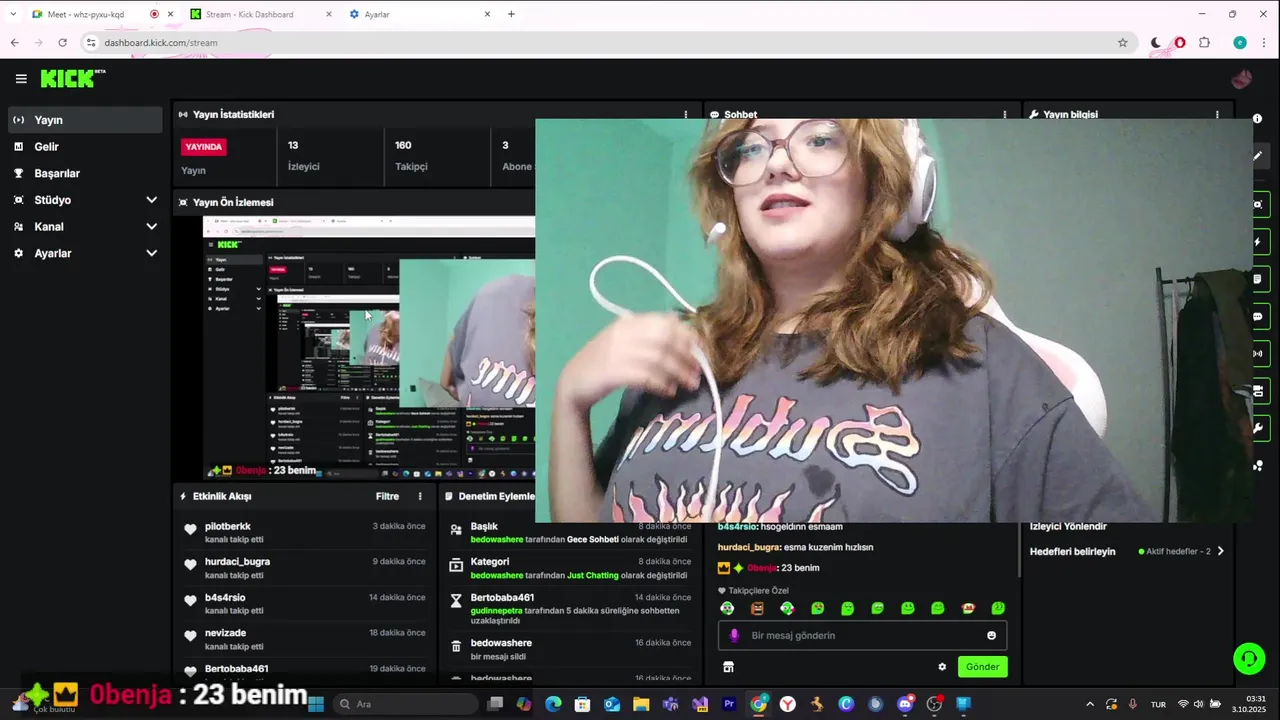Screen dimensions: 1280x720
Task: Open Discord from the taskbar
Action: [905, 704]
